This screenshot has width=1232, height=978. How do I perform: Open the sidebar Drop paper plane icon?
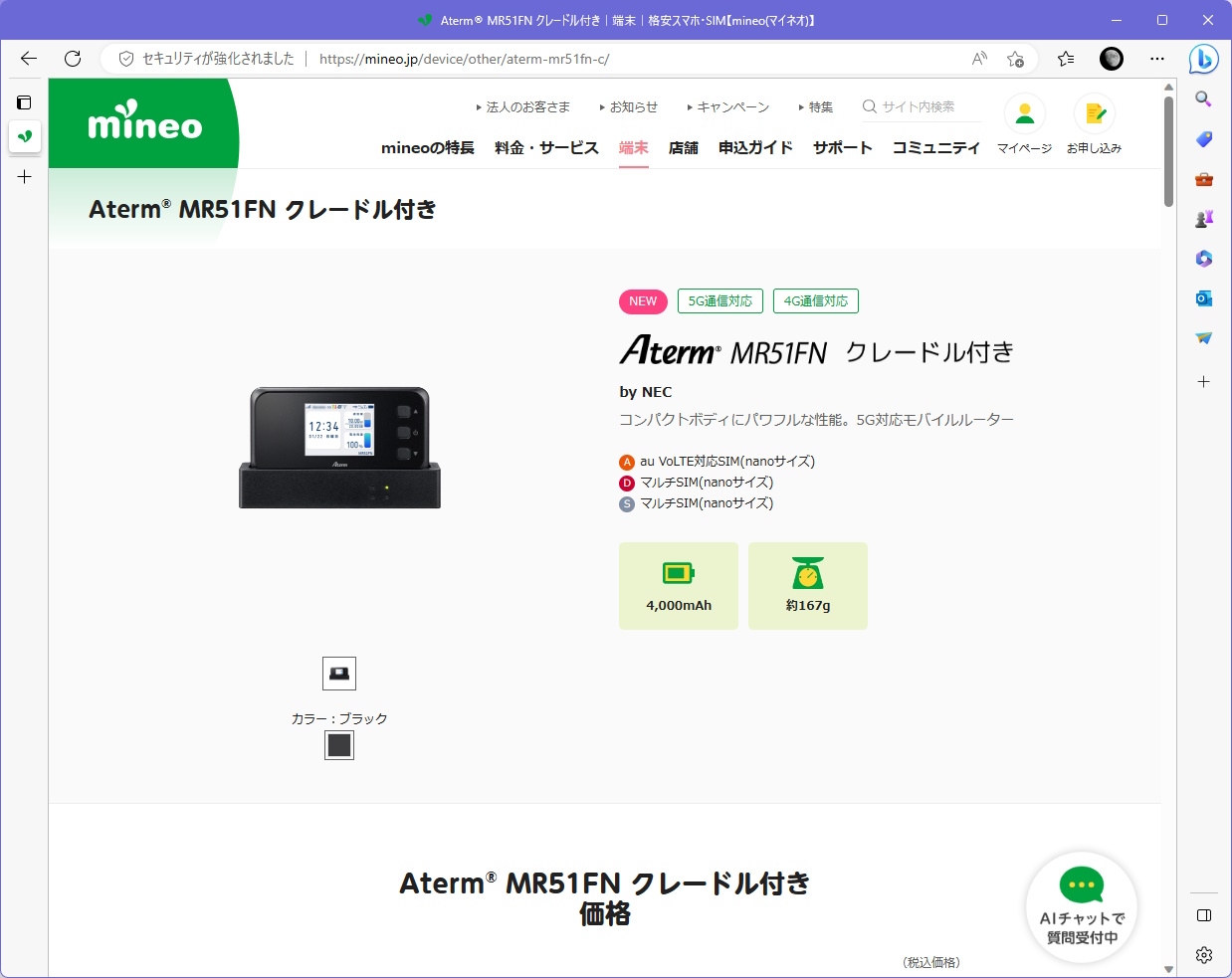[x=1204, y=338]
